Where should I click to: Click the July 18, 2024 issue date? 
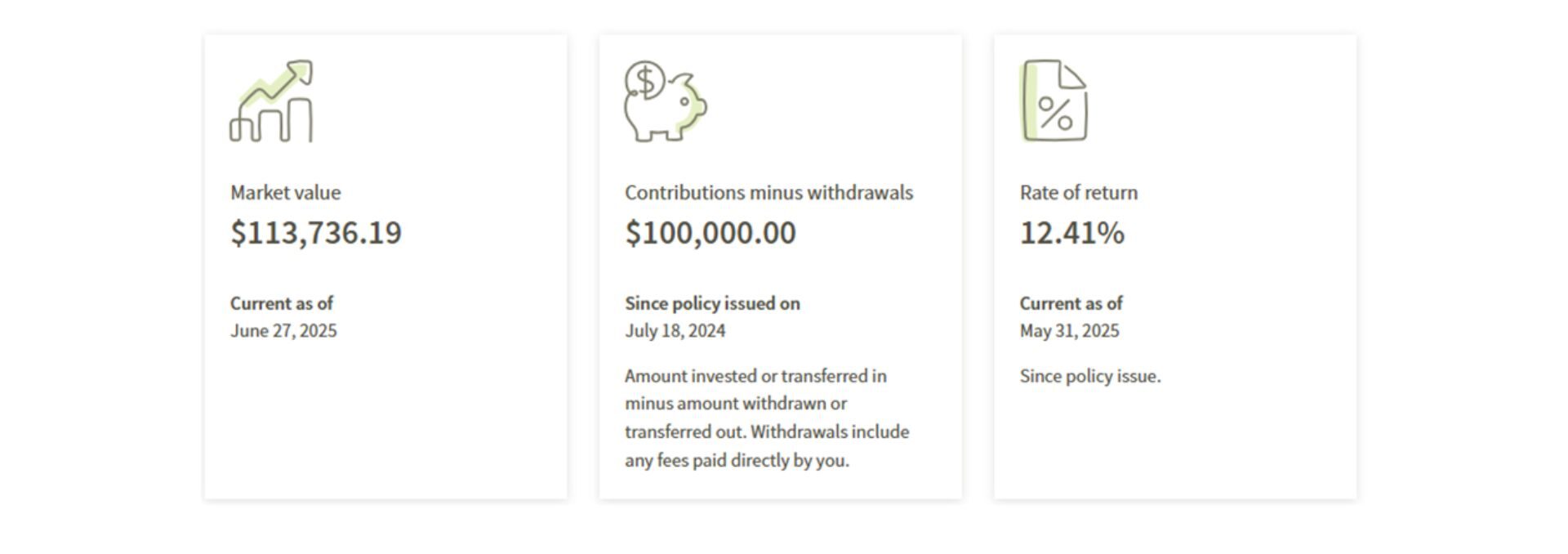pyautogui.click(x=675, y=331)
